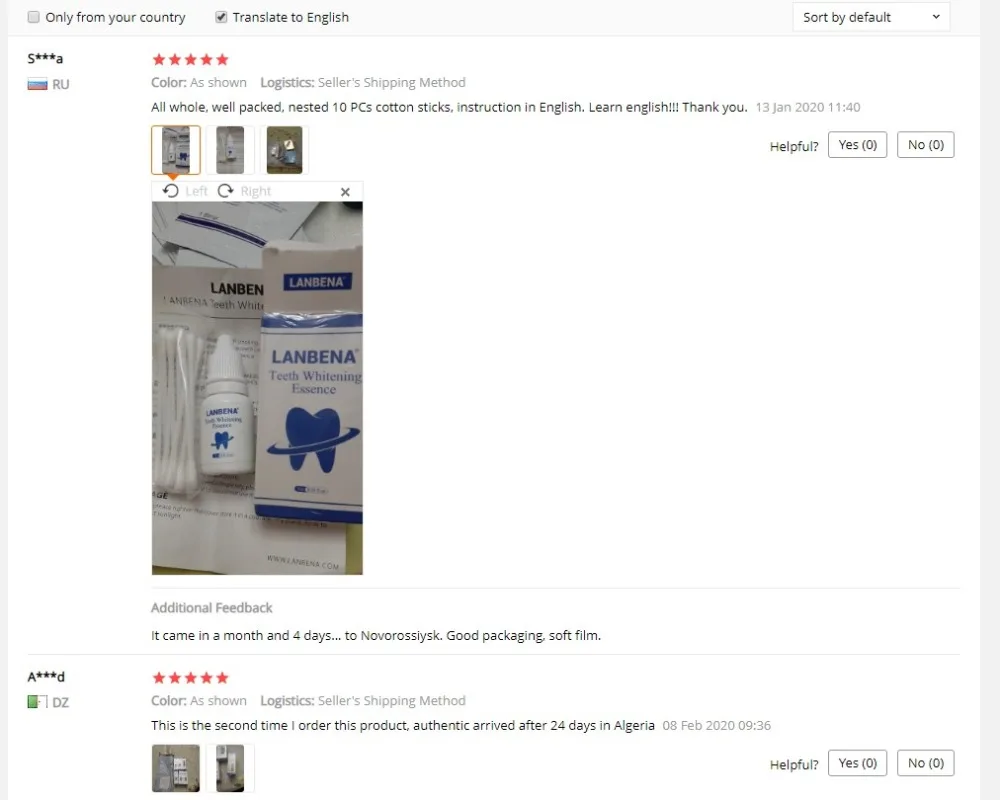The height and width of the screenshot is (800, 1000).
Task: Rotate the review photo right
Action: [x=244, y=191]
